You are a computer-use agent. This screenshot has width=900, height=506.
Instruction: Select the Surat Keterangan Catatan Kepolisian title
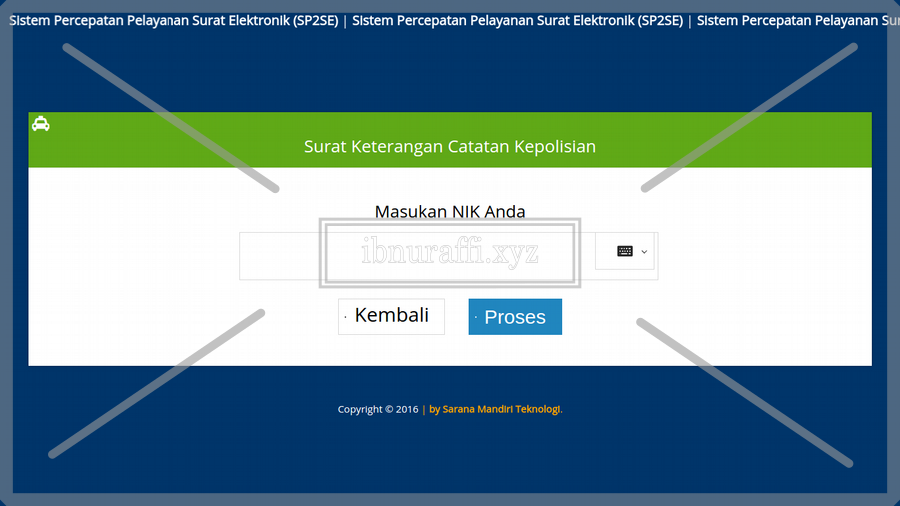pos(449,147)
